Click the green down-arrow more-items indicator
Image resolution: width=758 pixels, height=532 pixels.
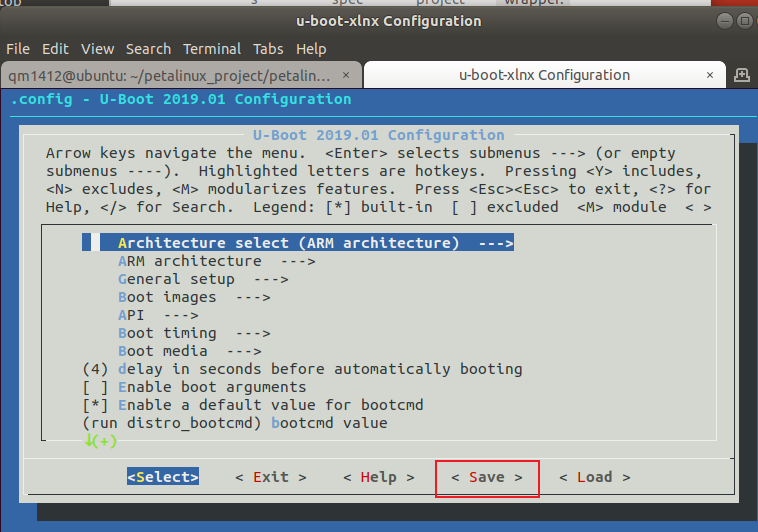click(x=101, y=441)
